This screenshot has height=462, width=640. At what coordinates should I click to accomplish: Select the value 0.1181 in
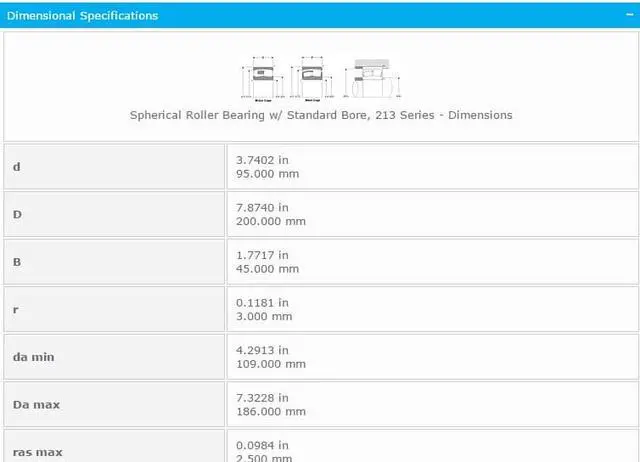262,303
